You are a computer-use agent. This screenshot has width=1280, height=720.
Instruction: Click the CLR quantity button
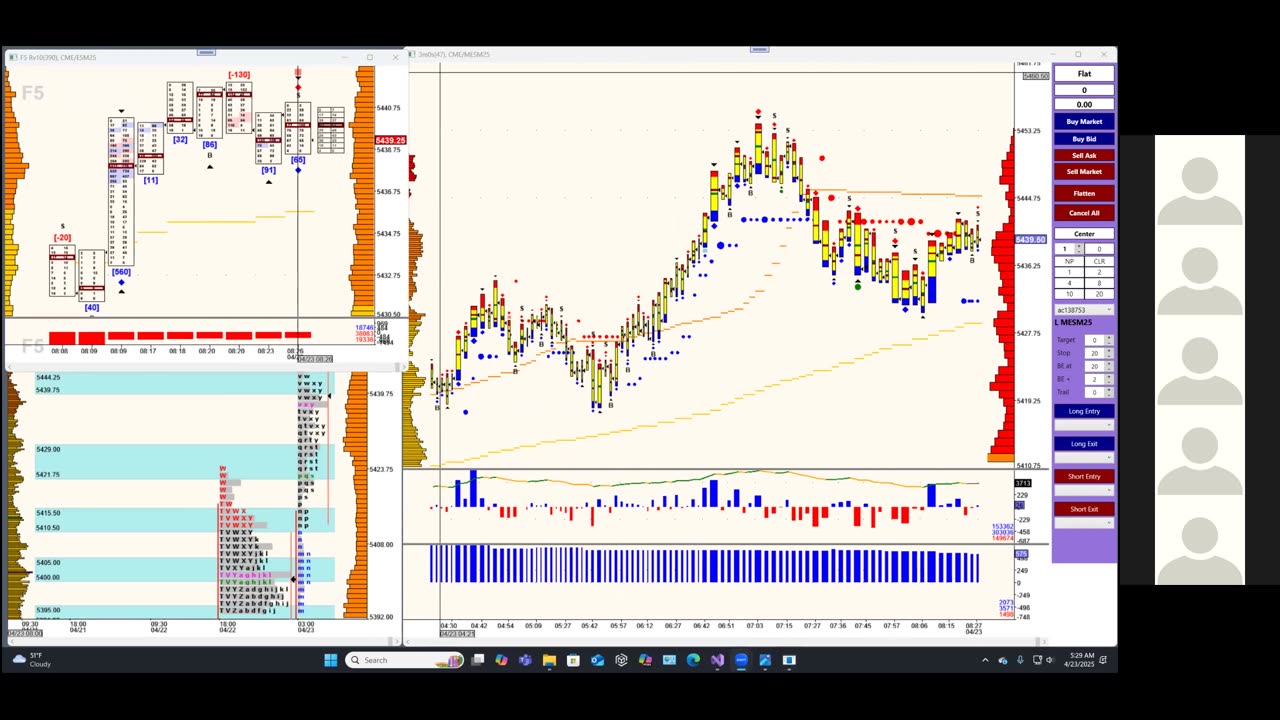coord(1099,261)
